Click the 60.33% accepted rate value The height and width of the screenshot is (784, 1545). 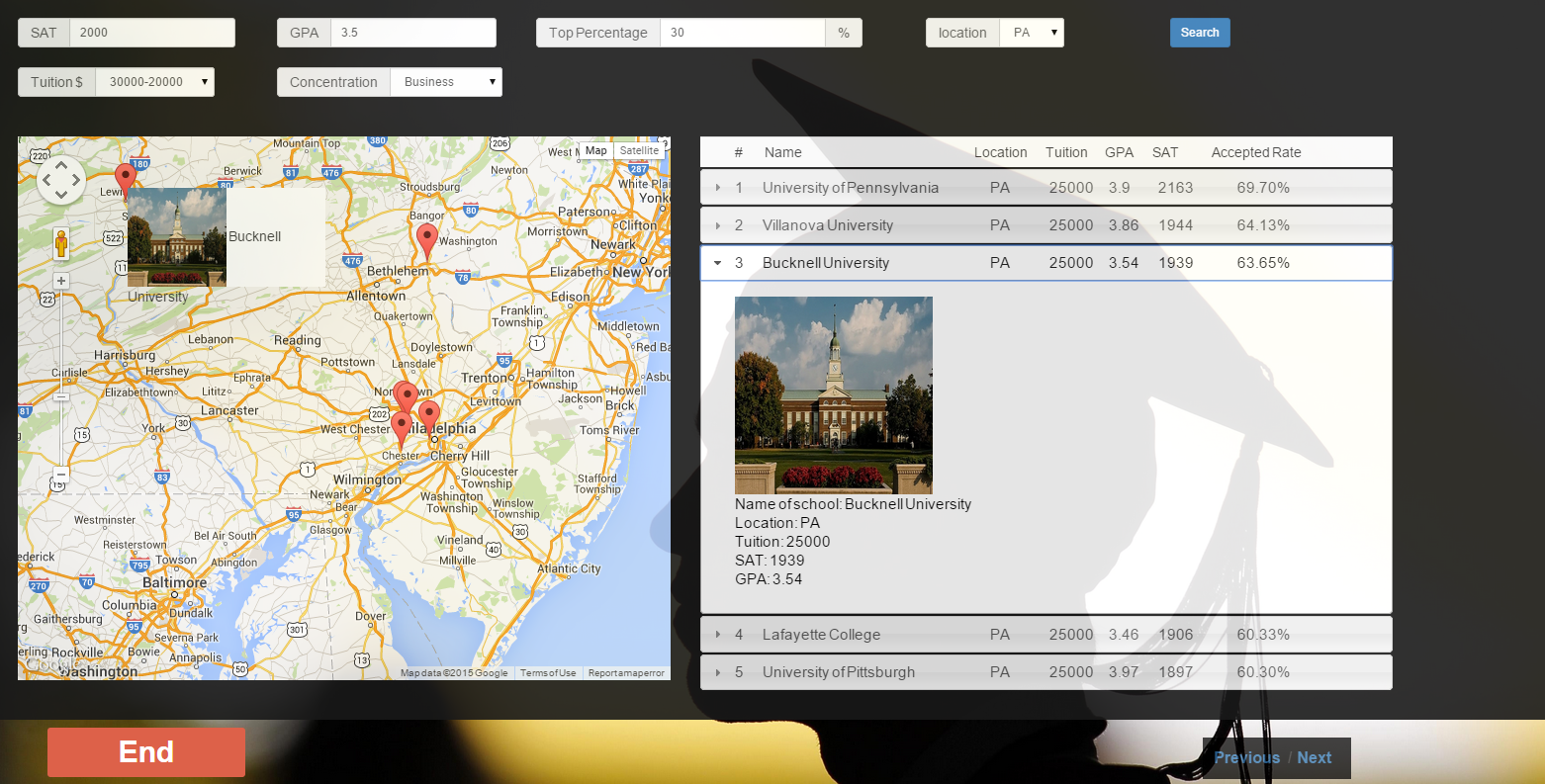1263,635
